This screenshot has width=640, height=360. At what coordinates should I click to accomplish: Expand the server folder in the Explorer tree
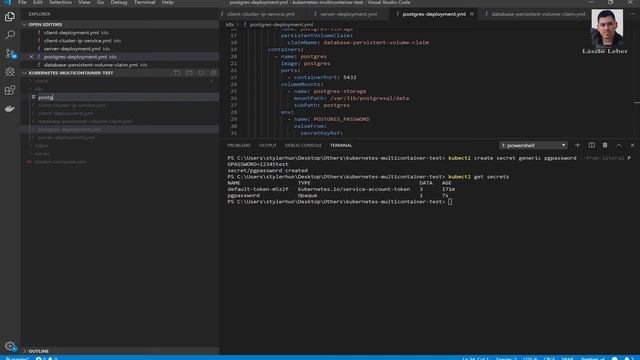tap(42, 154)
